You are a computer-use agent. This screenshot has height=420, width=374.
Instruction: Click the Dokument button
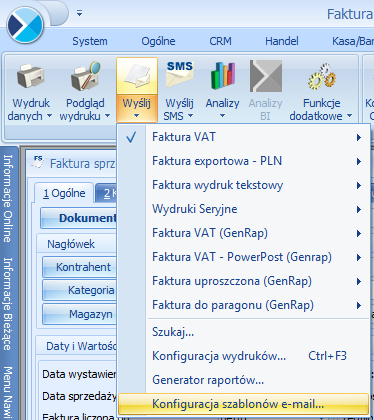click(79, 218)
